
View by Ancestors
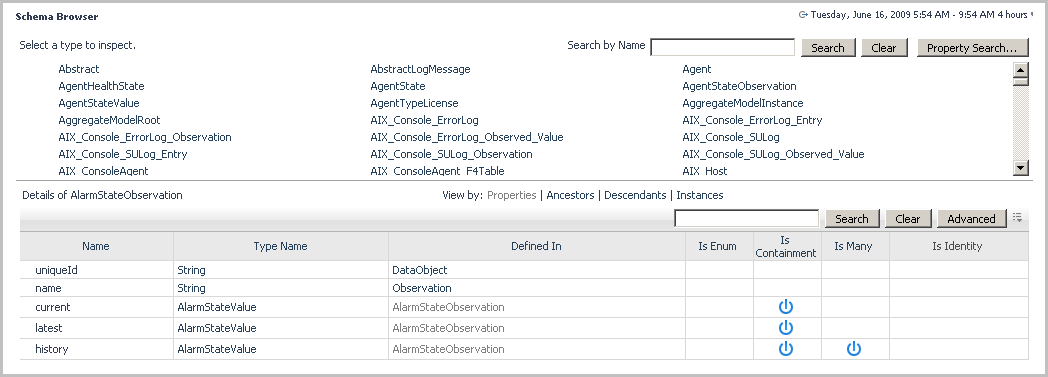pos(570,195)
